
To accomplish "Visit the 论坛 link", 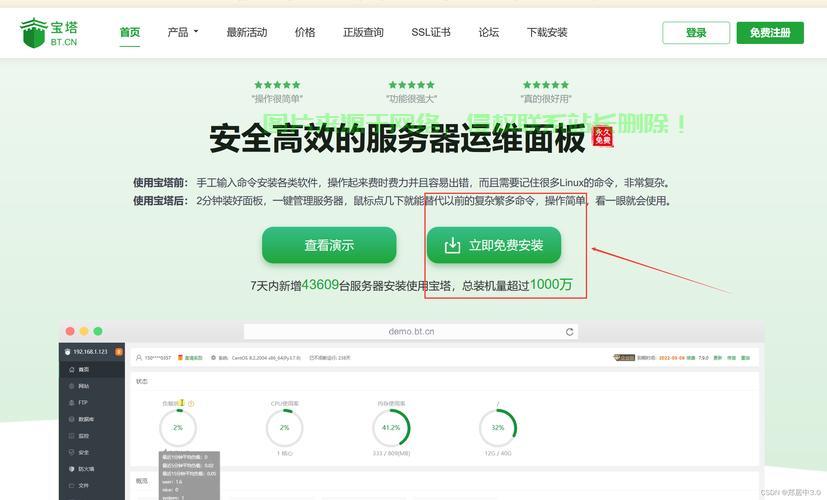I will point(489,32).
